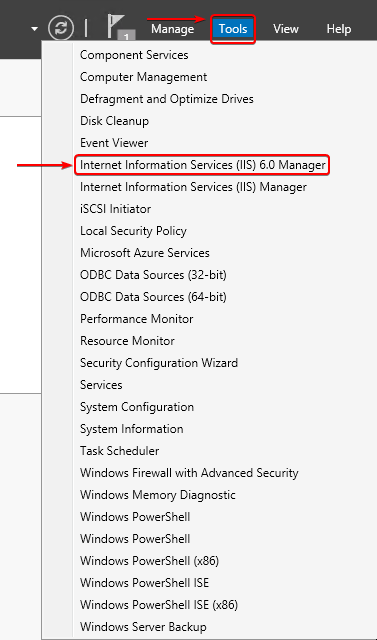377x640 pixels.
Task: Launch iSCSI Initiator
Action: click(x=115, y=209)
